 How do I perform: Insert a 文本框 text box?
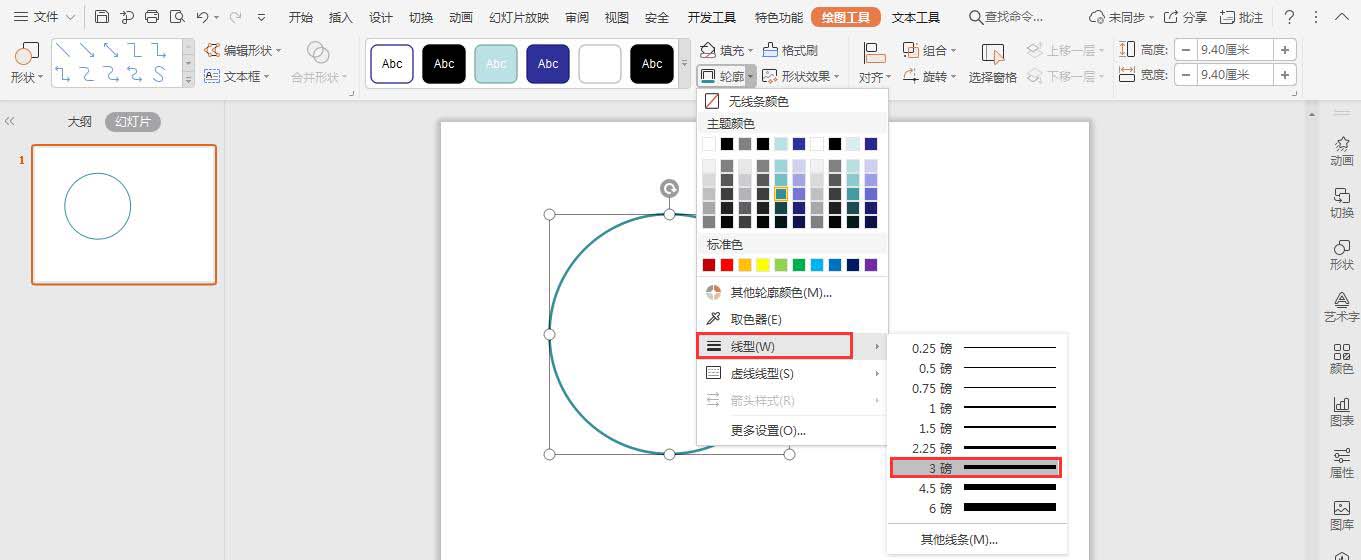pyautogui.click(x=236, y=76)
